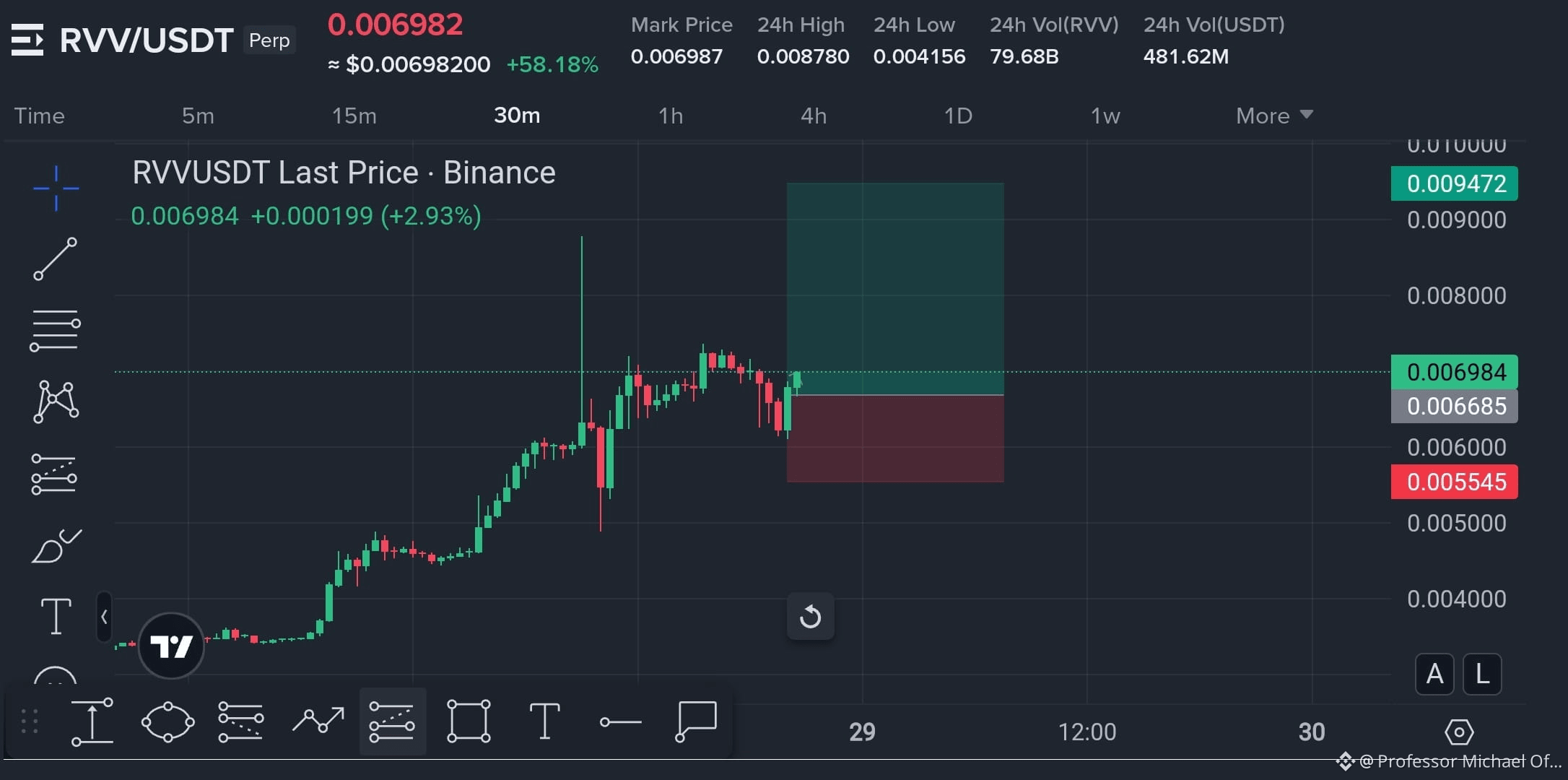Switch to the 5m timeframe

point(198,116)
